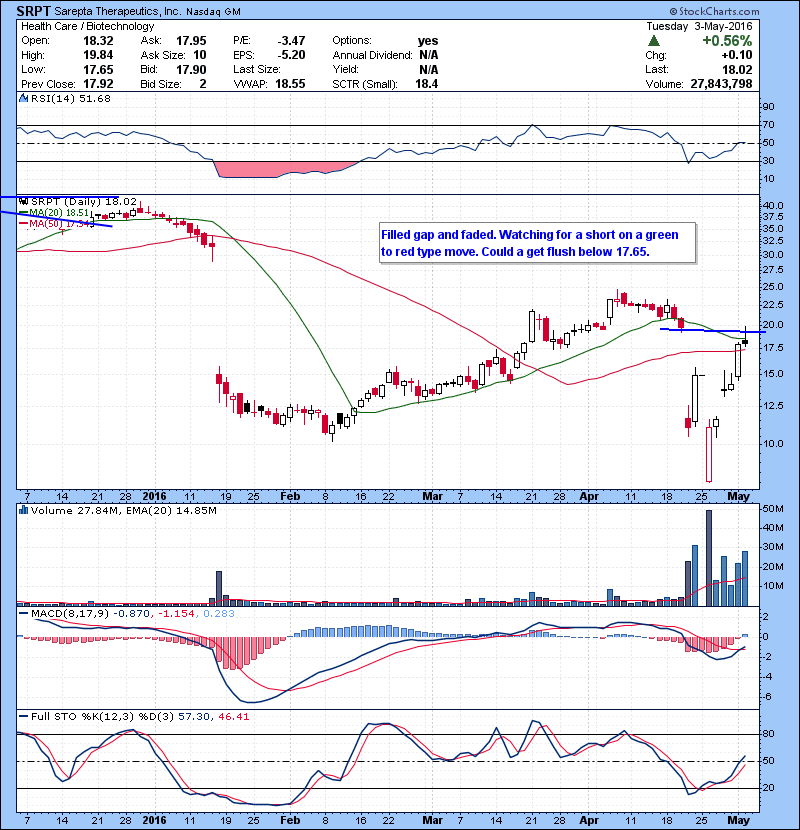This screenshot has height=830, width=800.
Task: Open the StockCharts.com copyright link
Action: click(x=714, y=11)
